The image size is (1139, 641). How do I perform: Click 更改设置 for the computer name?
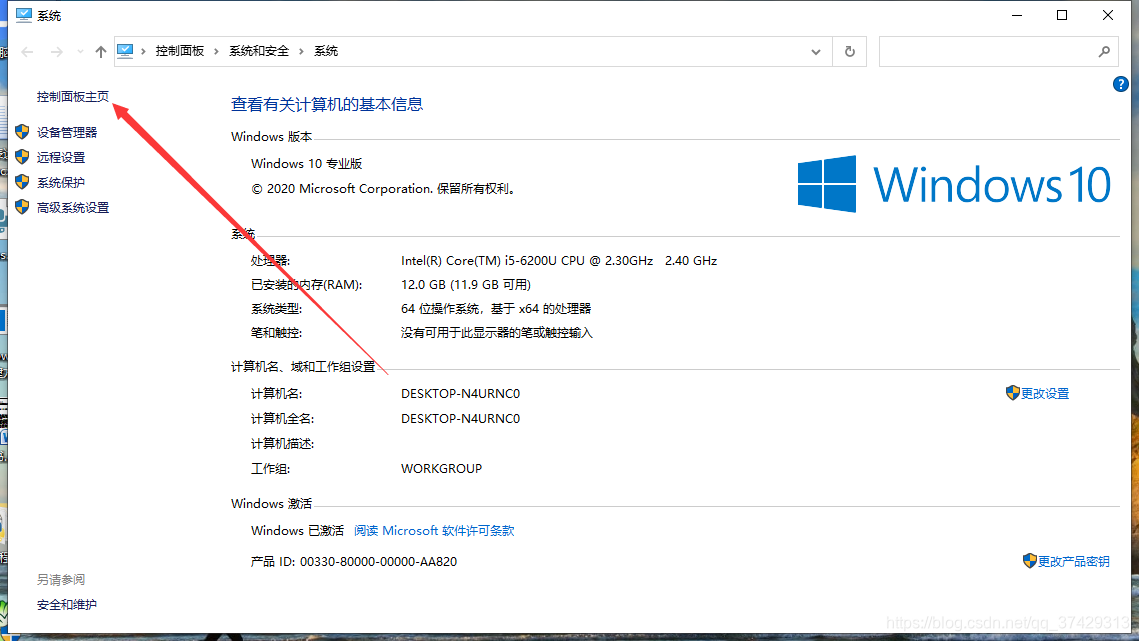tap(1045, 394)
